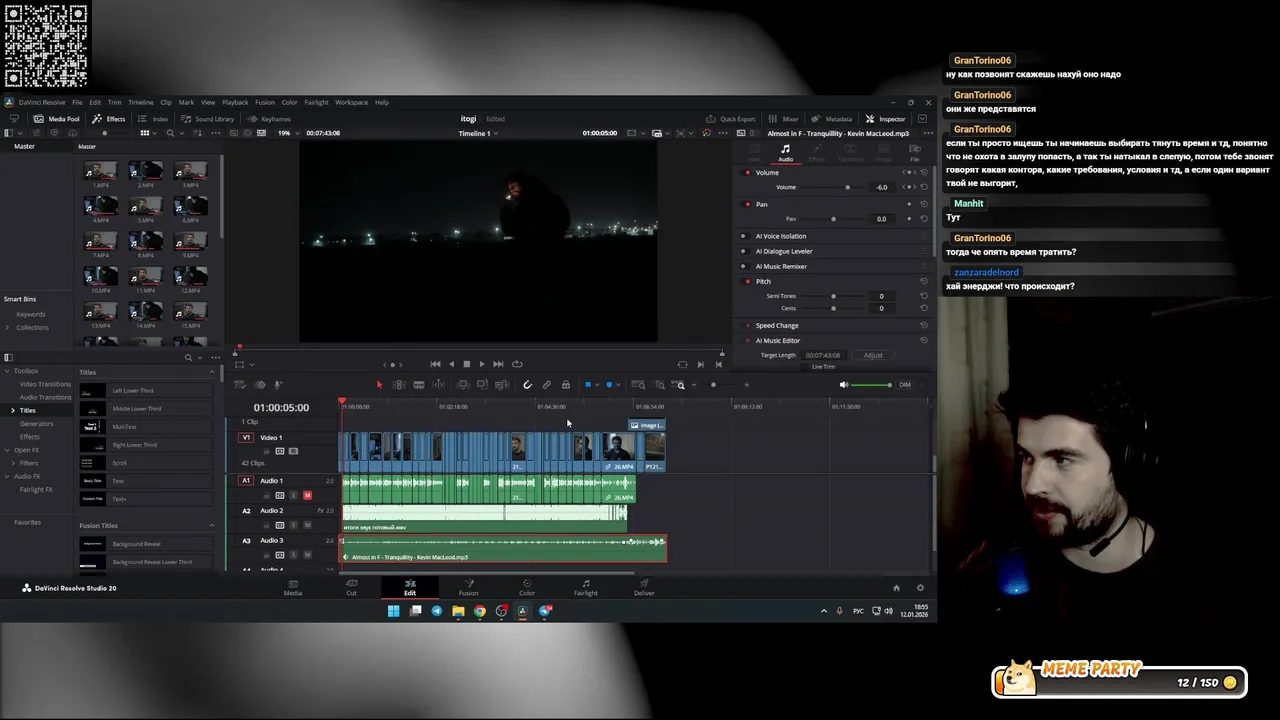Toggle the position lock padlock icon
The image size is (1280, 720).
[x=565, y=385]
